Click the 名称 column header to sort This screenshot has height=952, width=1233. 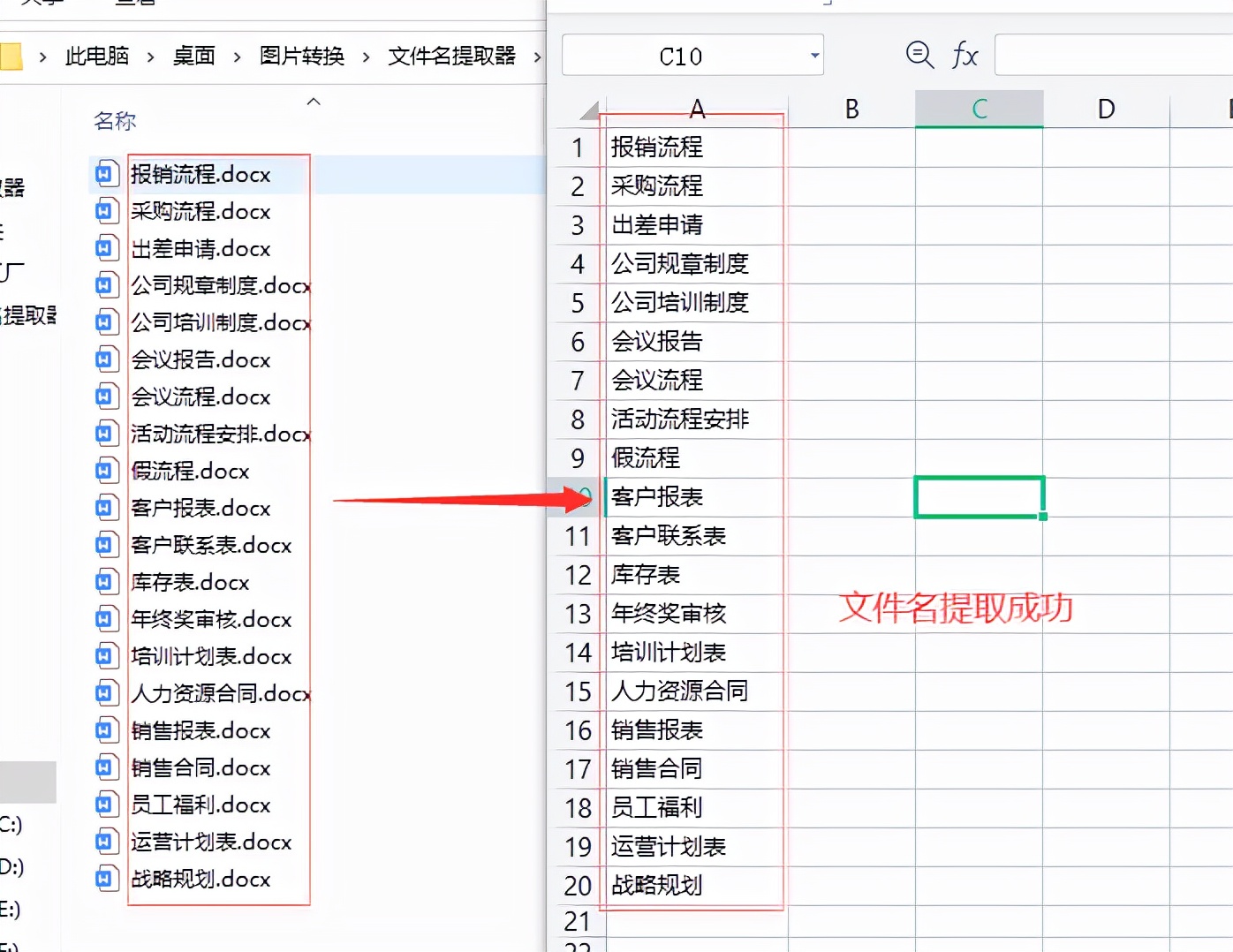115,121
